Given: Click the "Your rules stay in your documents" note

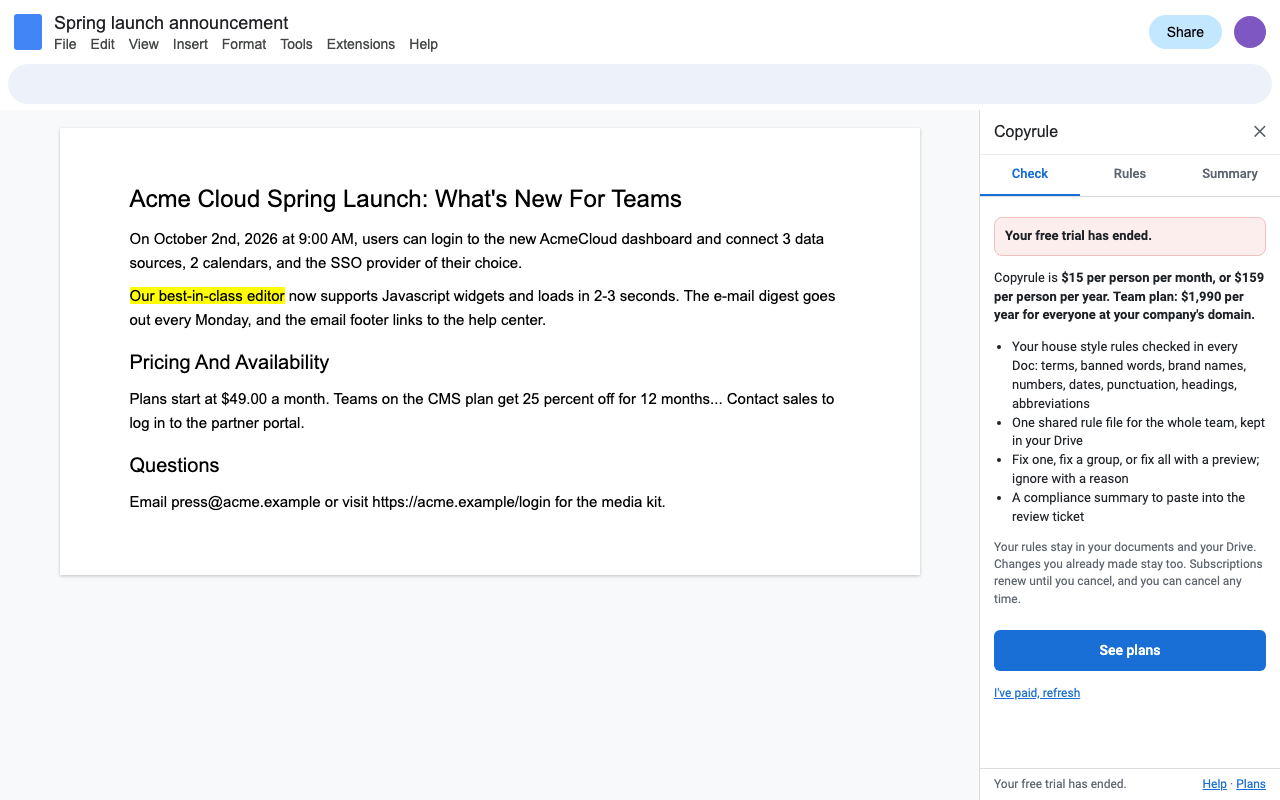Looking at the screenshot, I should point(1129,573).
